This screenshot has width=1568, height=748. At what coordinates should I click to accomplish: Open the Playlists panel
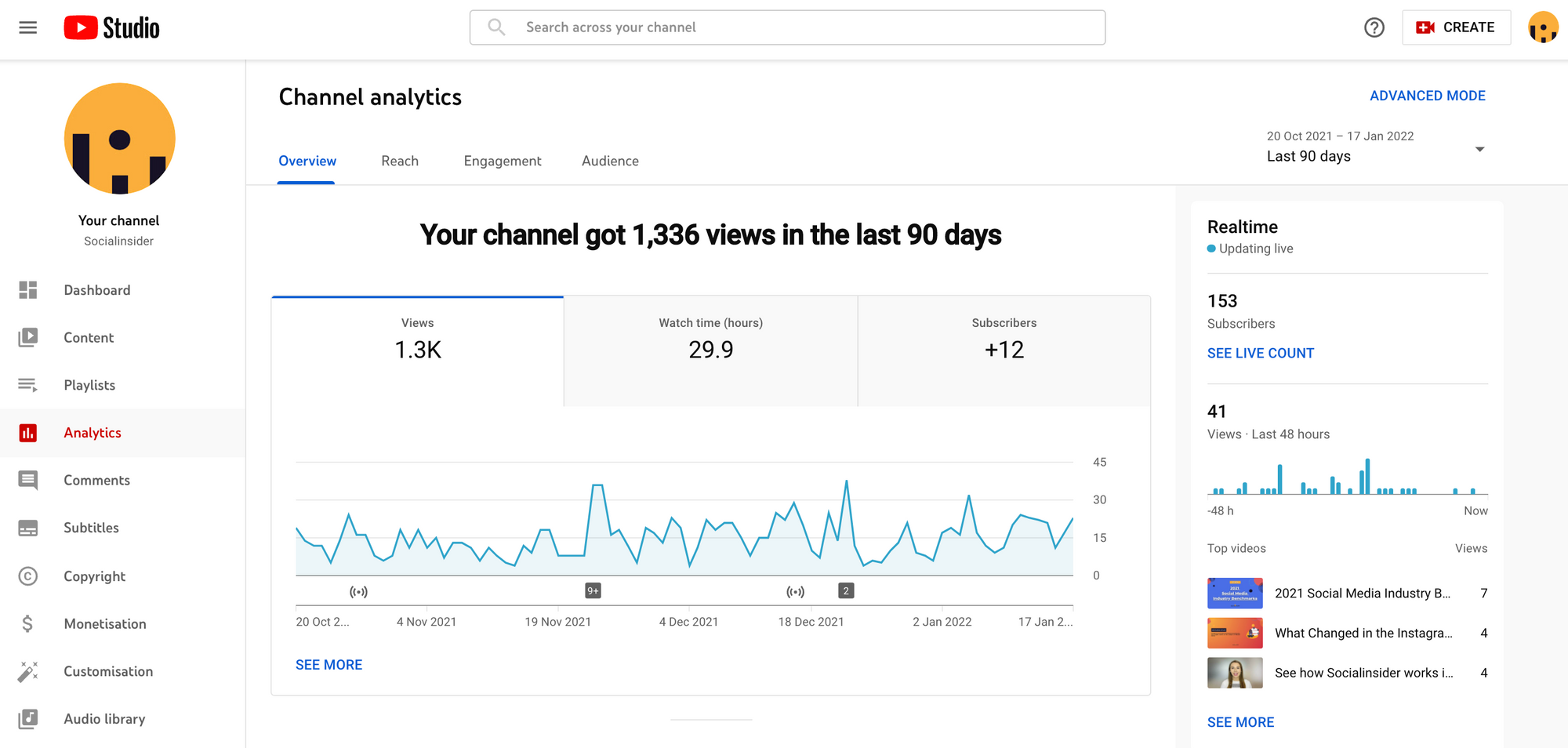click(x=28, y=385)
